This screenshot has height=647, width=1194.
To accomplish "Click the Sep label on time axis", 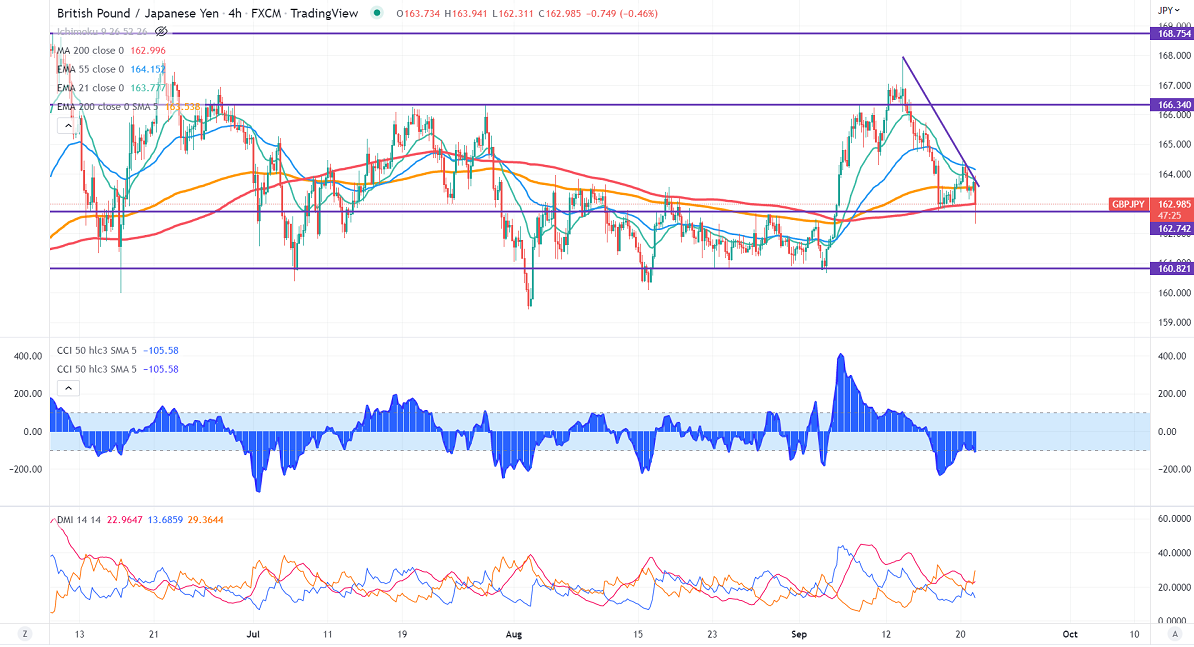I will coord(799,634).
